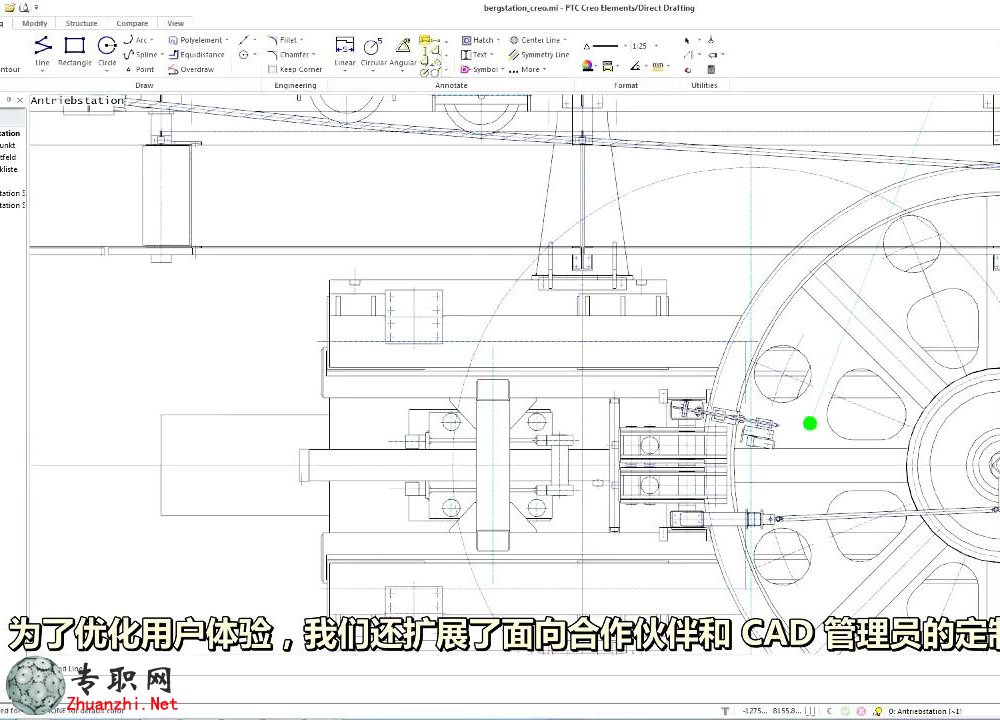
Task: Switch to the Structure ribbon tab
Action: pos(82,23)
